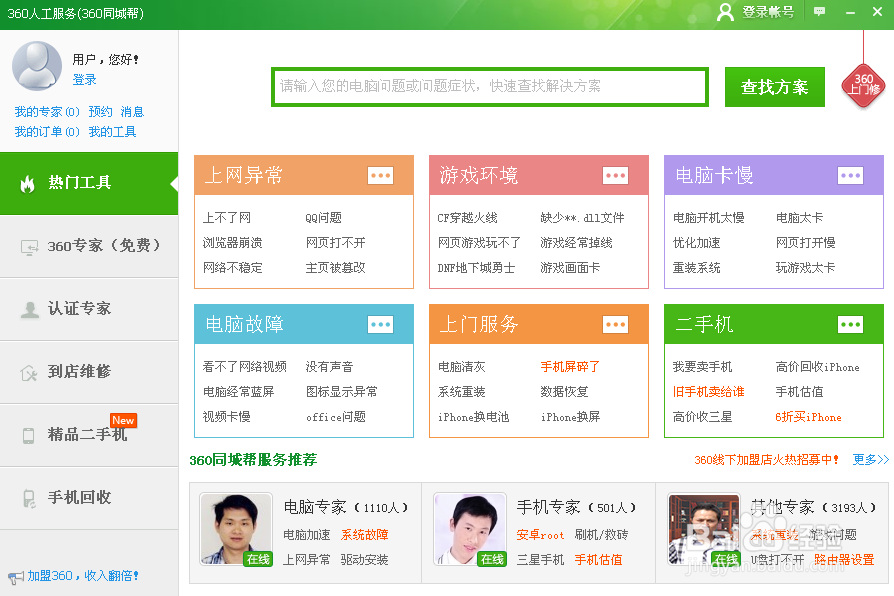The image size is (894, 596).
Task: Click the flame icon beside 热门工具
Action: point(27,184)
